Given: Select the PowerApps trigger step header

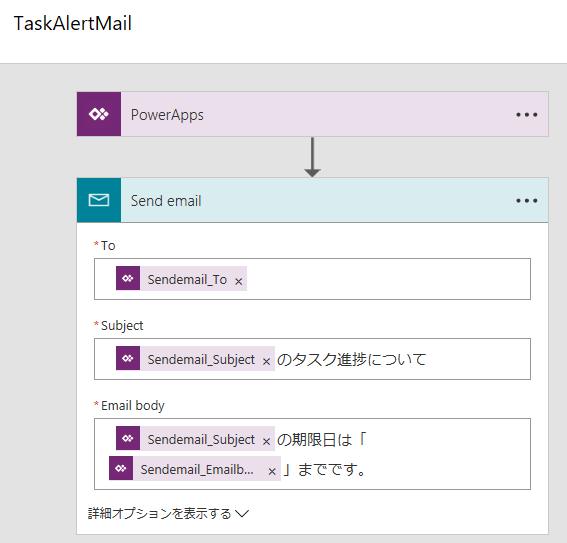Looking at the screenshot, I should point(312,114).
